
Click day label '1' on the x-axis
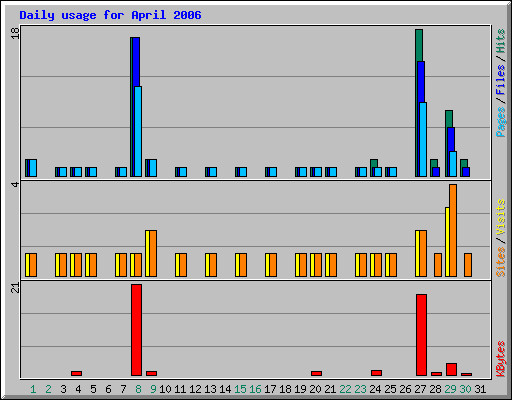(x=33, y=389)
